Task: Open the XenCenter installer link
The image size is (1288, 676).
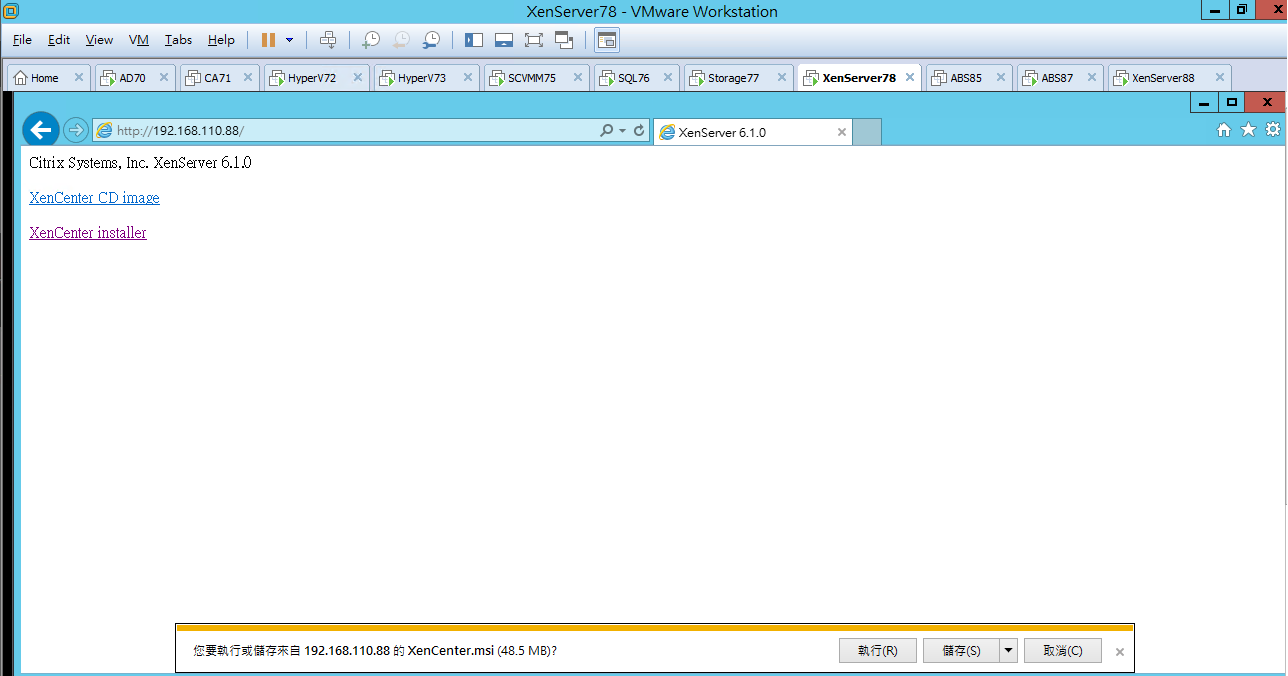Action: tap(88, 233)
